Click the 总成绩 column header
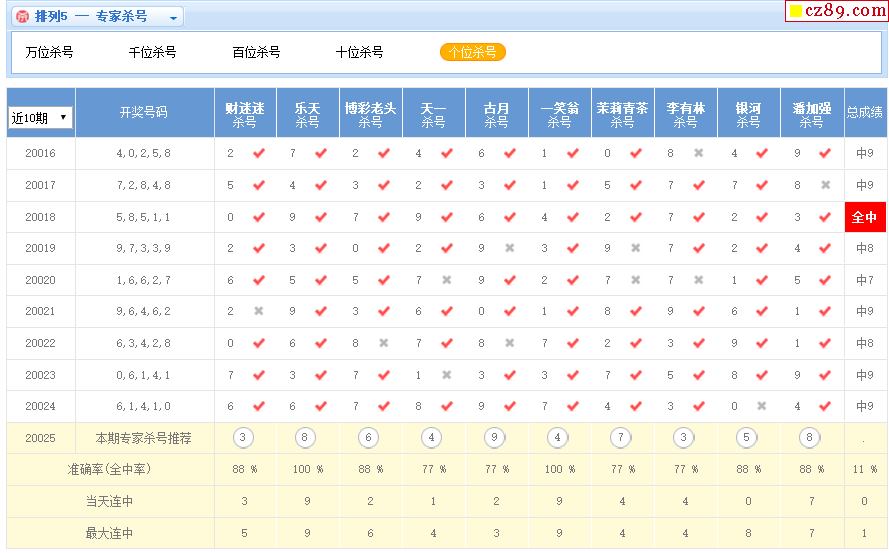889x553 pixels. 864,113
